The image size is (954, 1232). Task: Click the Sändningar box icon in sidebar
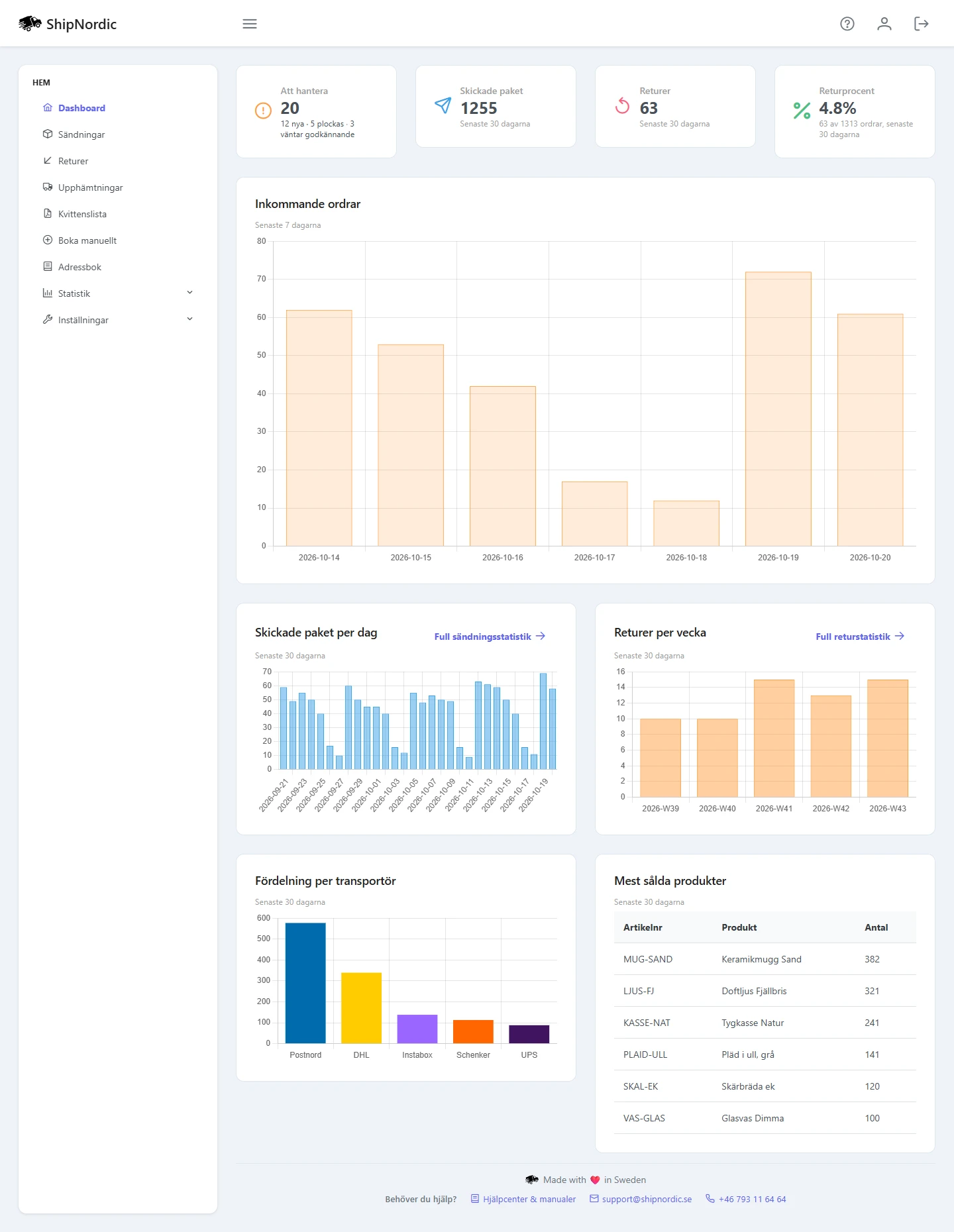tap(48, 134)
